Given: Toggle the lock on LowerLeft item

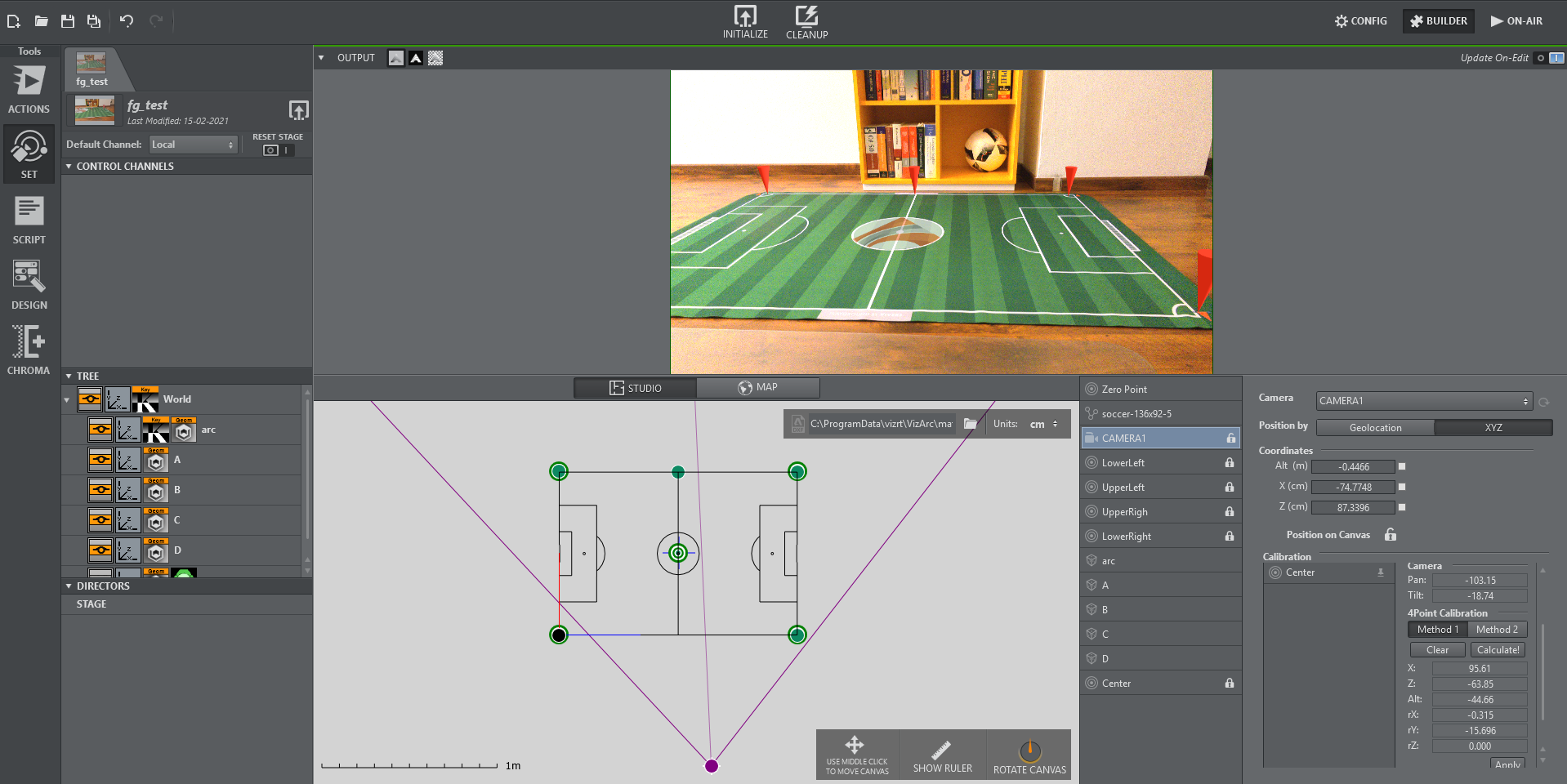Looking at the screenshot, I should click(1230, 463).
